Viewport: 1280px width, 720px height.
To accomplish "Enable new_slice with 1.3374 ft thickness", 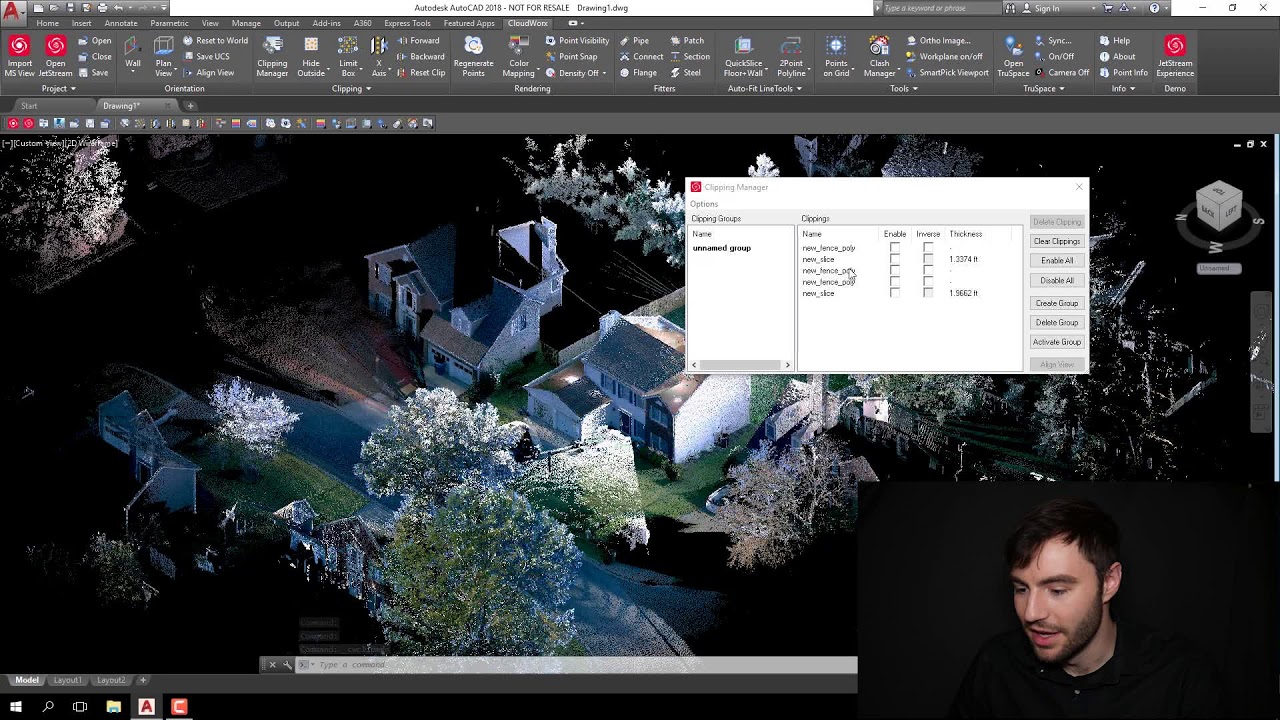I will tap(895, 259).
